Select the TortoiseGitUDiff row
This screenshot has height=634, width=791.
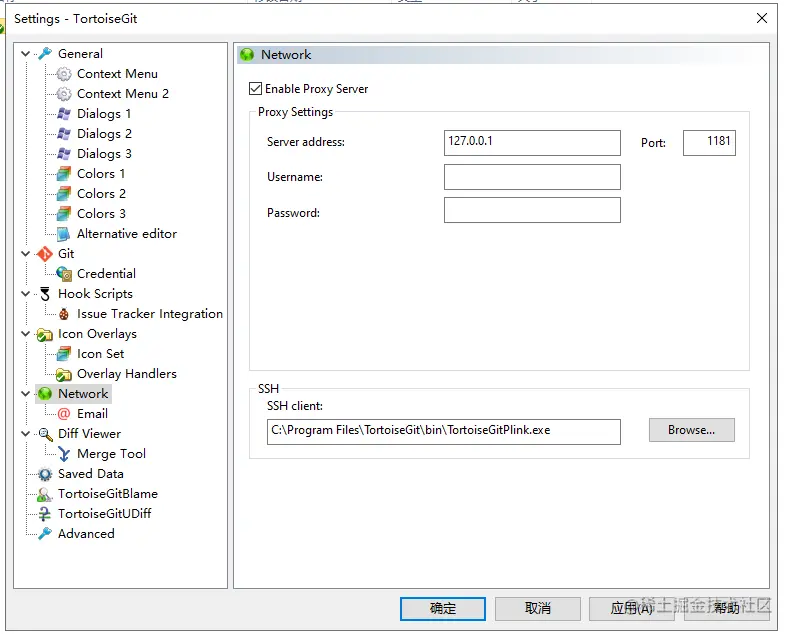coord(104,514)
